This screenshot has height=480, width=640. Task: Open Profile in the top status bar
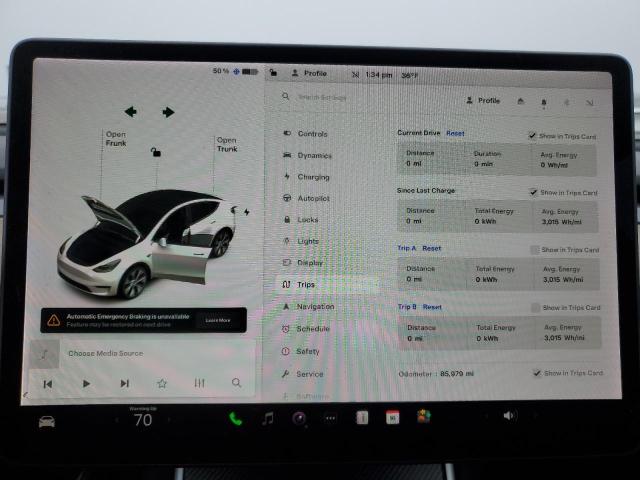click(309, 73)
